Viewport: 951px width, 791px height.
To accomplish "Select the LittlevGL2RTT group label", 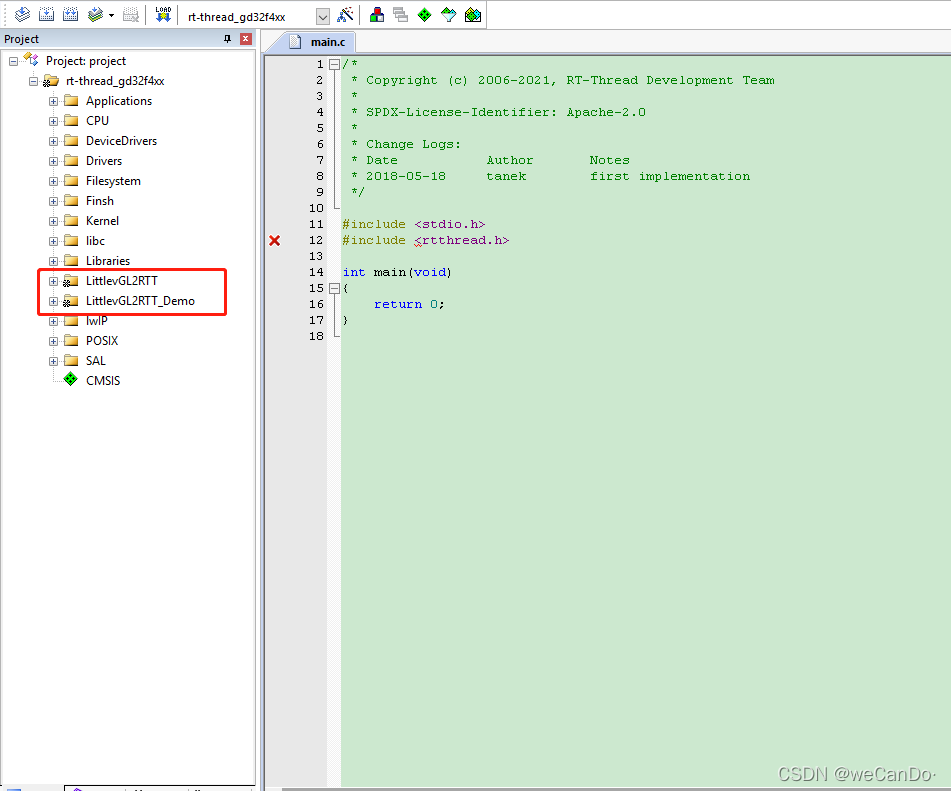I will point(121,281).
